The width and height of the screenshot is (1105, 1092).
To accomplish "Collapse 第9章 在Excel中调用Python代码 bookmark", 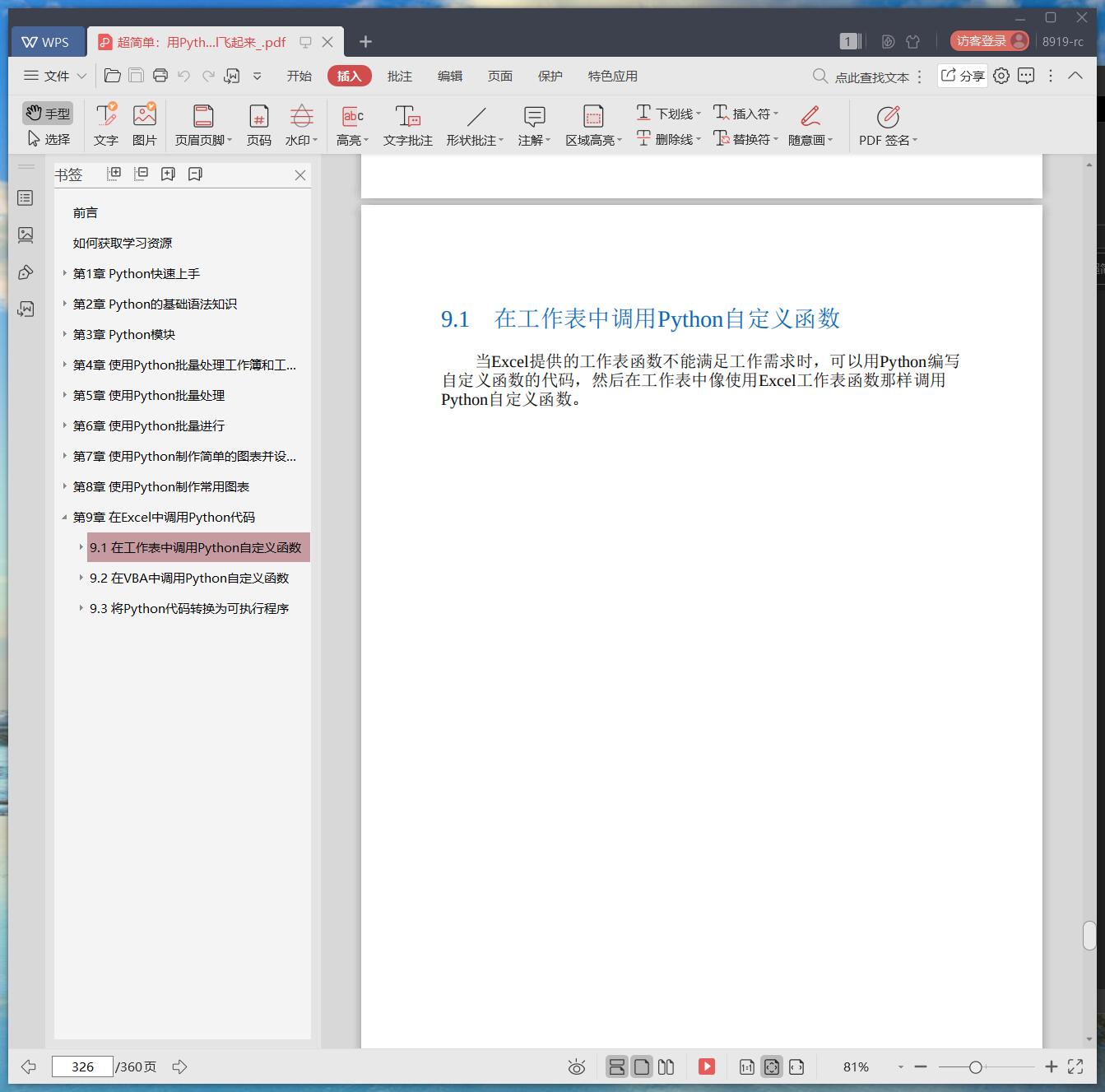I will point(64,517).
